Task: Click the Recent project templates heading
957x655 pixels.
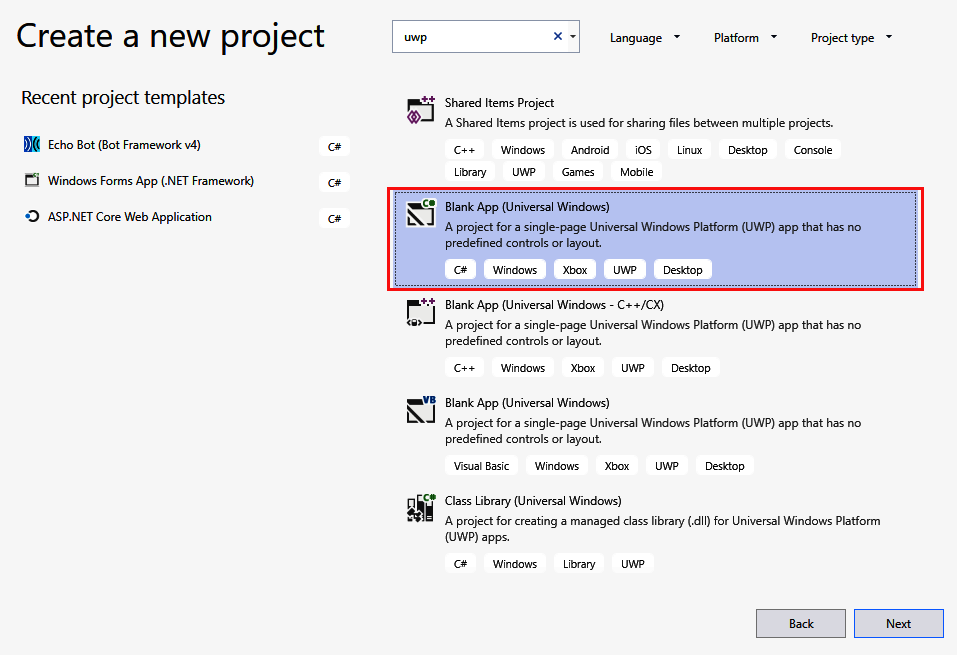Action: point(123,98)
